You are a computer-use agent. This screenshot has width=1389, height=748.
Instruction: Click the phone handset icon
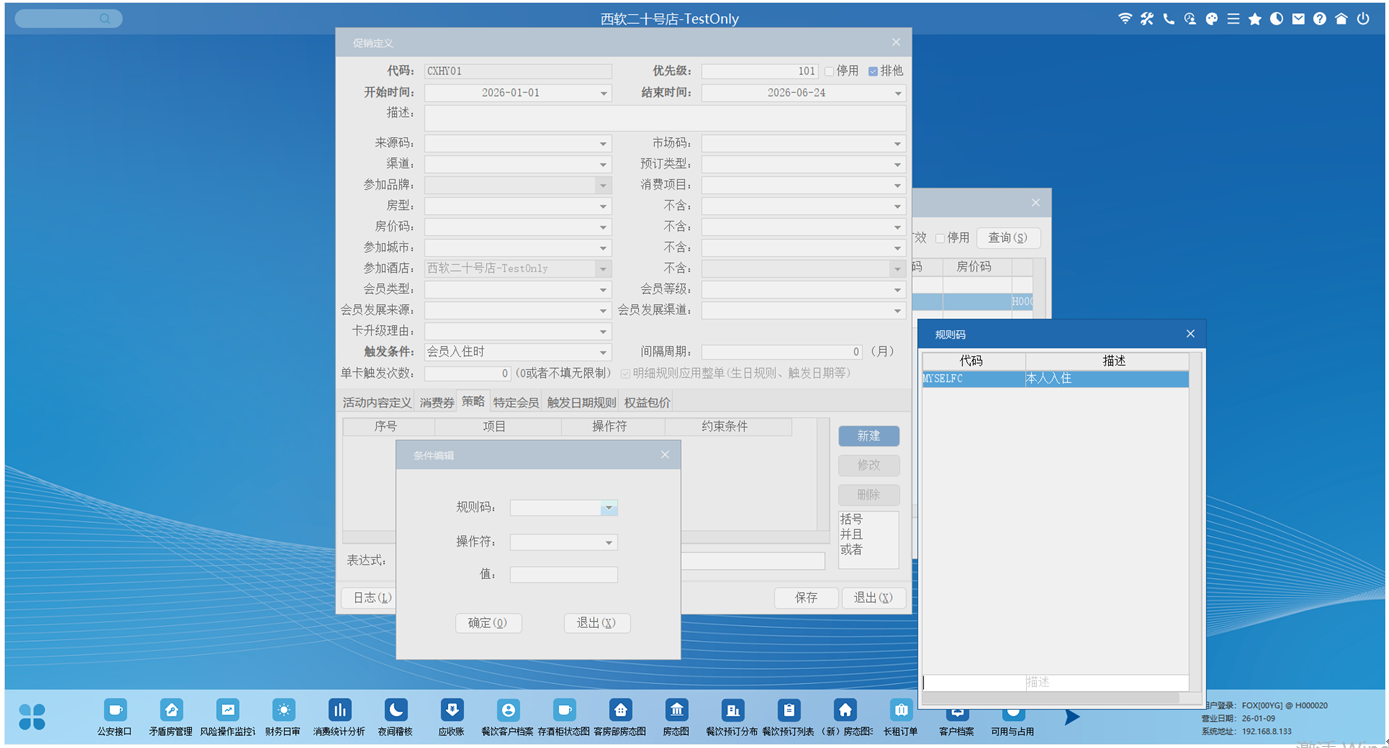point(1168,18)
